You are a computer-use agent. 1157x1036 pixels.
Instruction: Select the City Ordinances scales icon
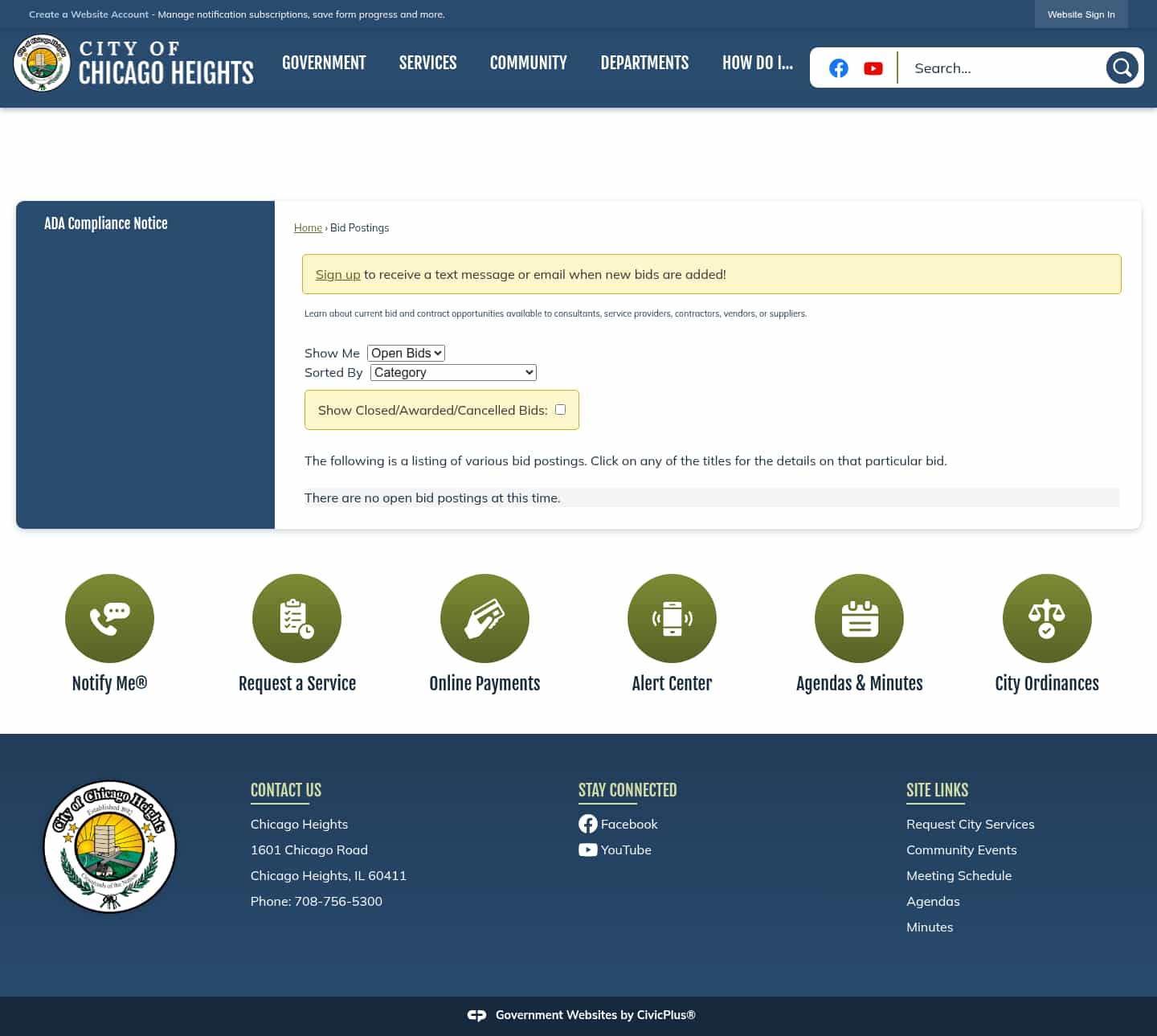coord(1047,618)
